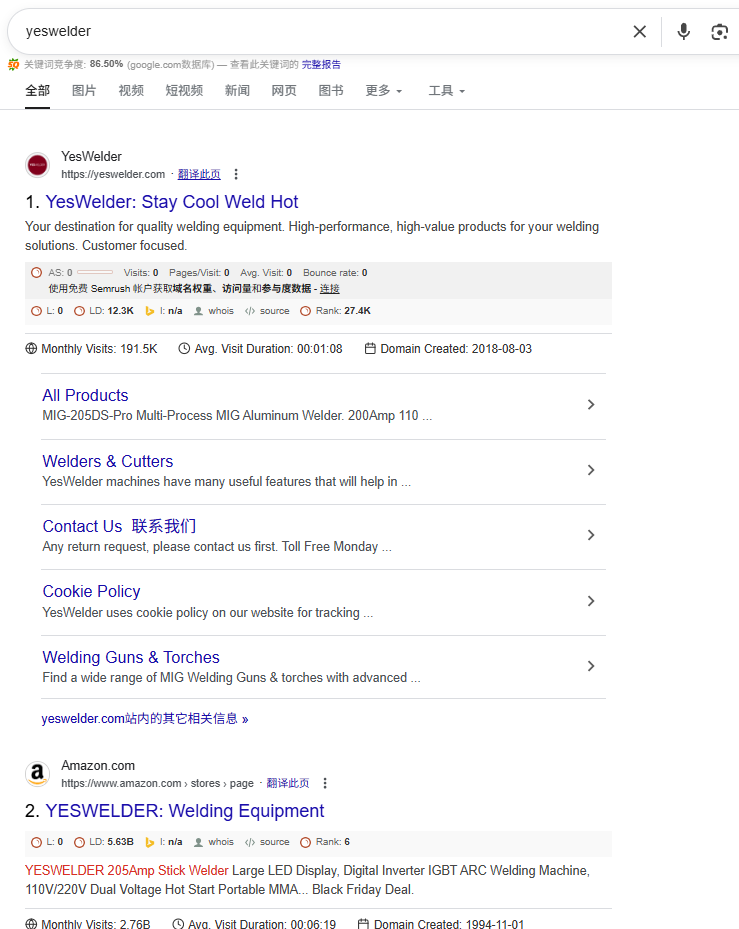The image size is (739, 929).
Task: Switch to the 新闻 tab
Action: (x=237, y=91)
